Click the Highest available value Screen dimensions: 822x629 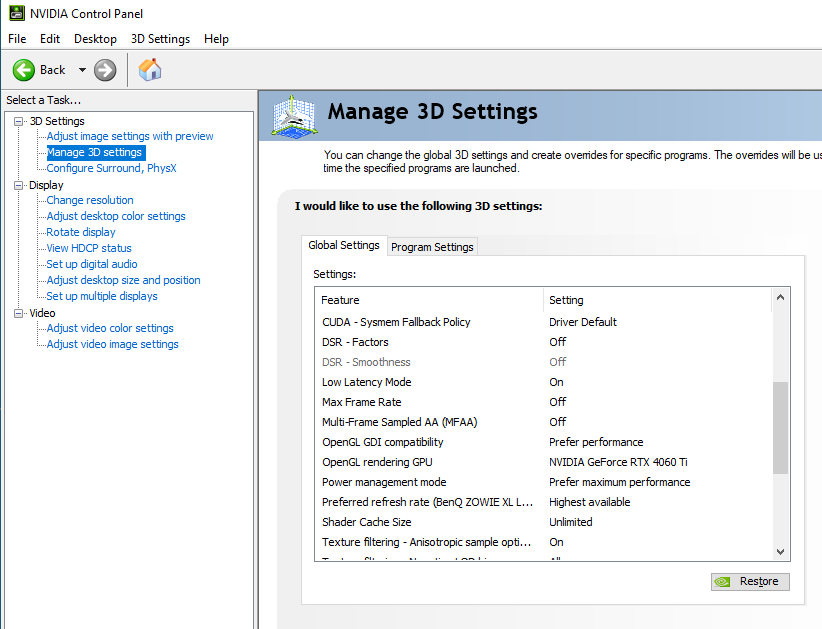coord(589,502)
